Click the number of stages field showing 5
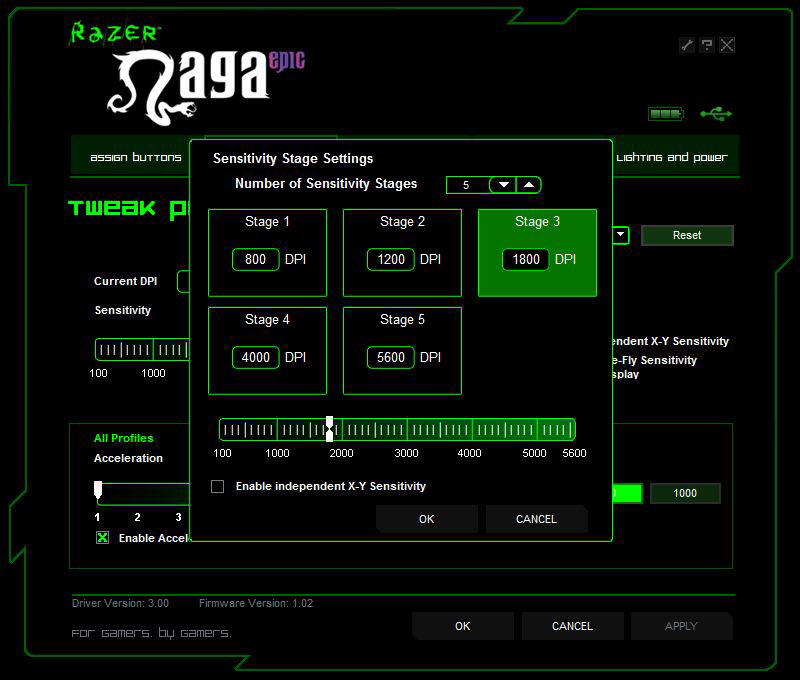The height and width of the screenshot is (680, 800). click(x=467, y=185)
